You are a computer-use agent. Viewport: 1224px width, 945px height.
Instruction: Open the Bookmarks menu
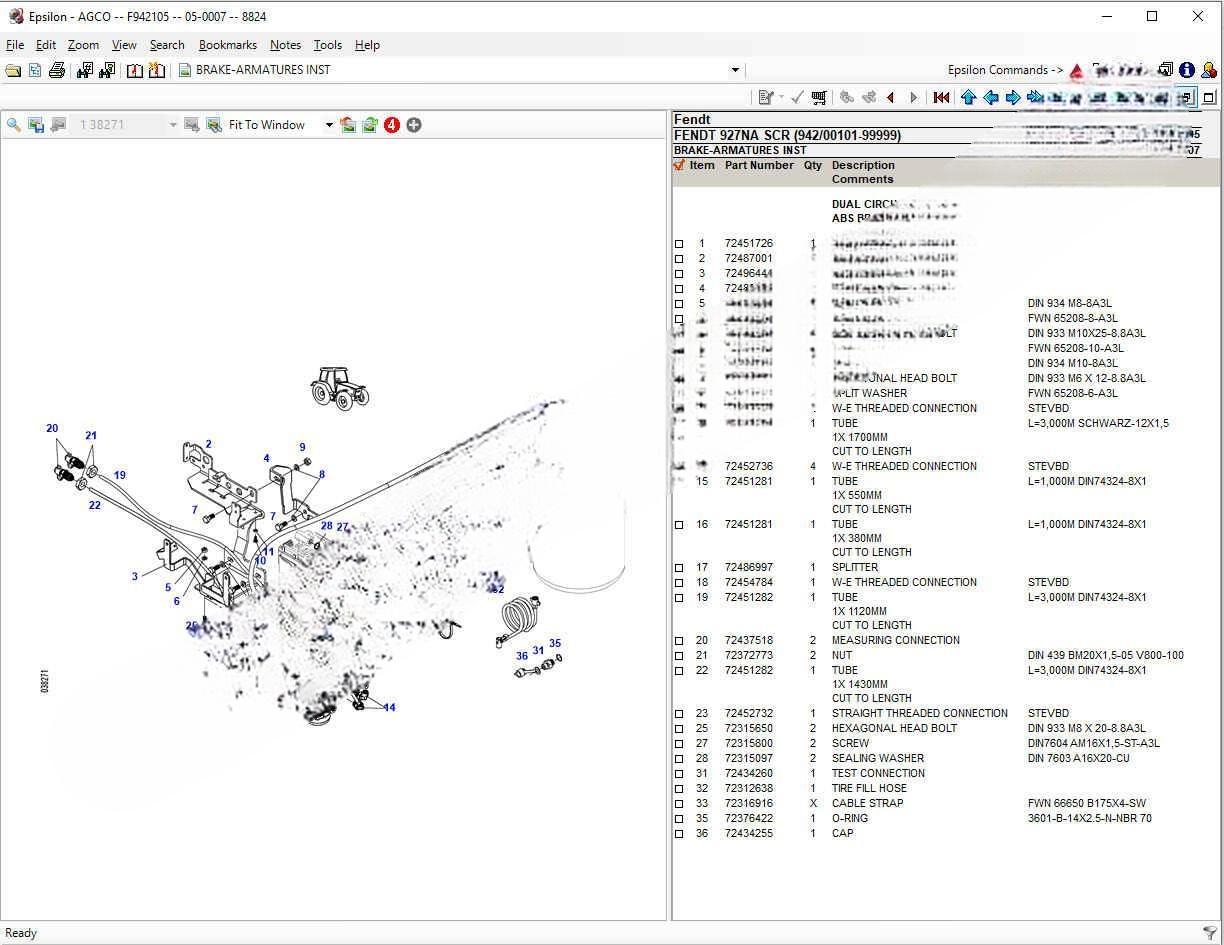tap(228, 45)
